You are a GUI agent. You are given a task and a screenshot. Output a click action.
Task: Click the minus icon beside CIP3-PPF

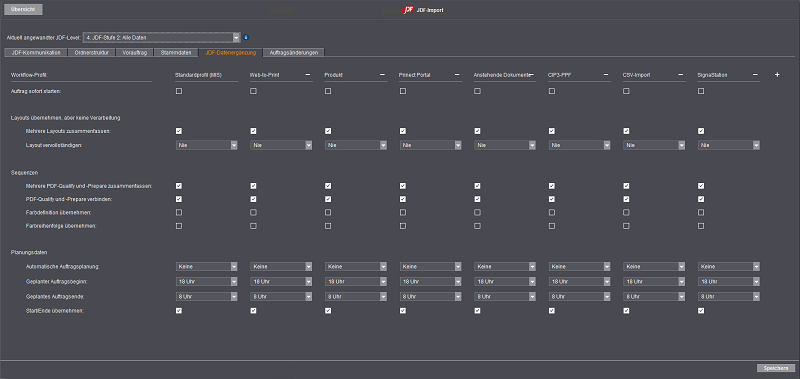click(x=606, y=75)
